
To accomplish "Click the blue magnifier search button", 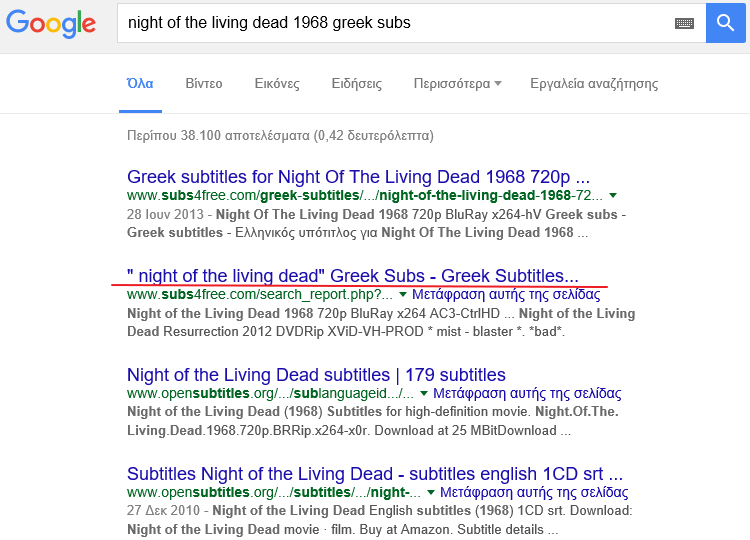I will tap(725, 23).
